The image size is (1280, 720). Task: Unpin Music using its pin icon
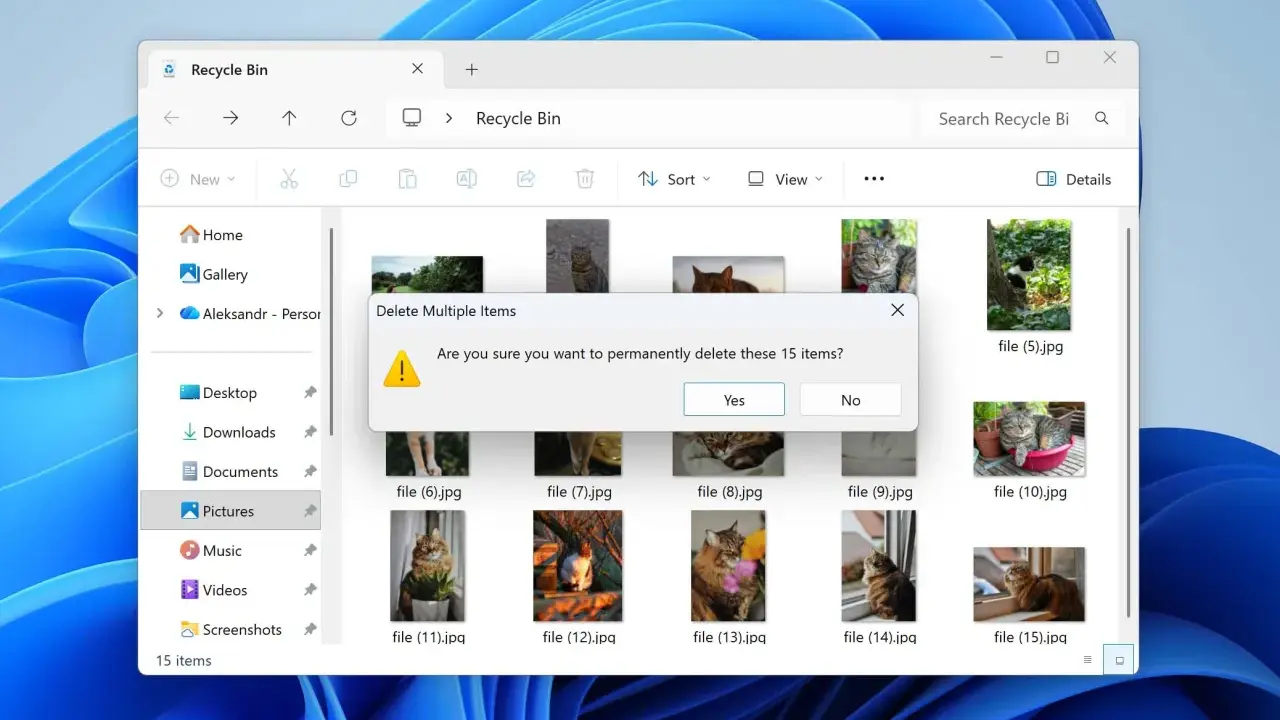click(x=310, y=551)
